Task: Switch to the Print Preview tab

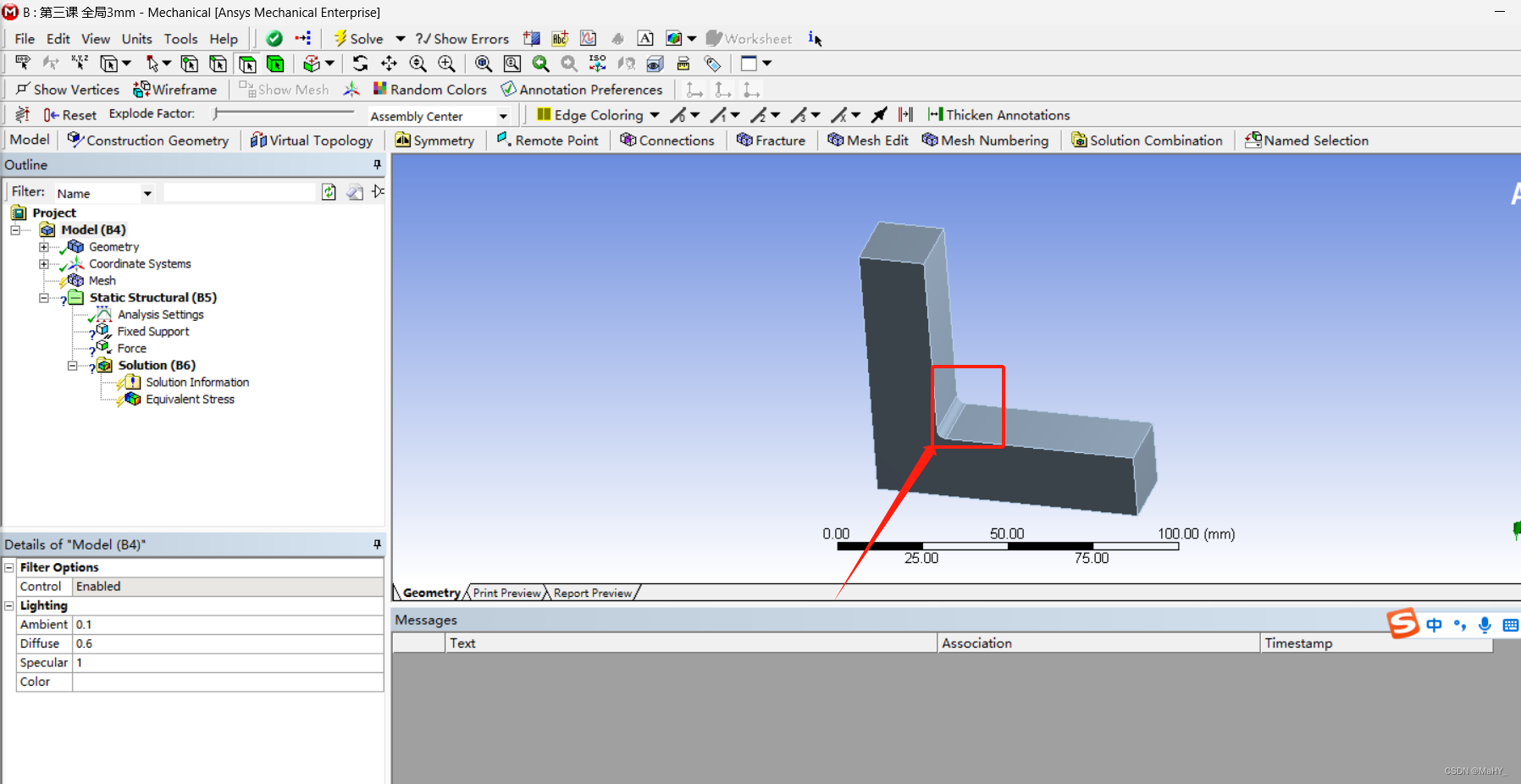Action: click(x=506, y=593)
